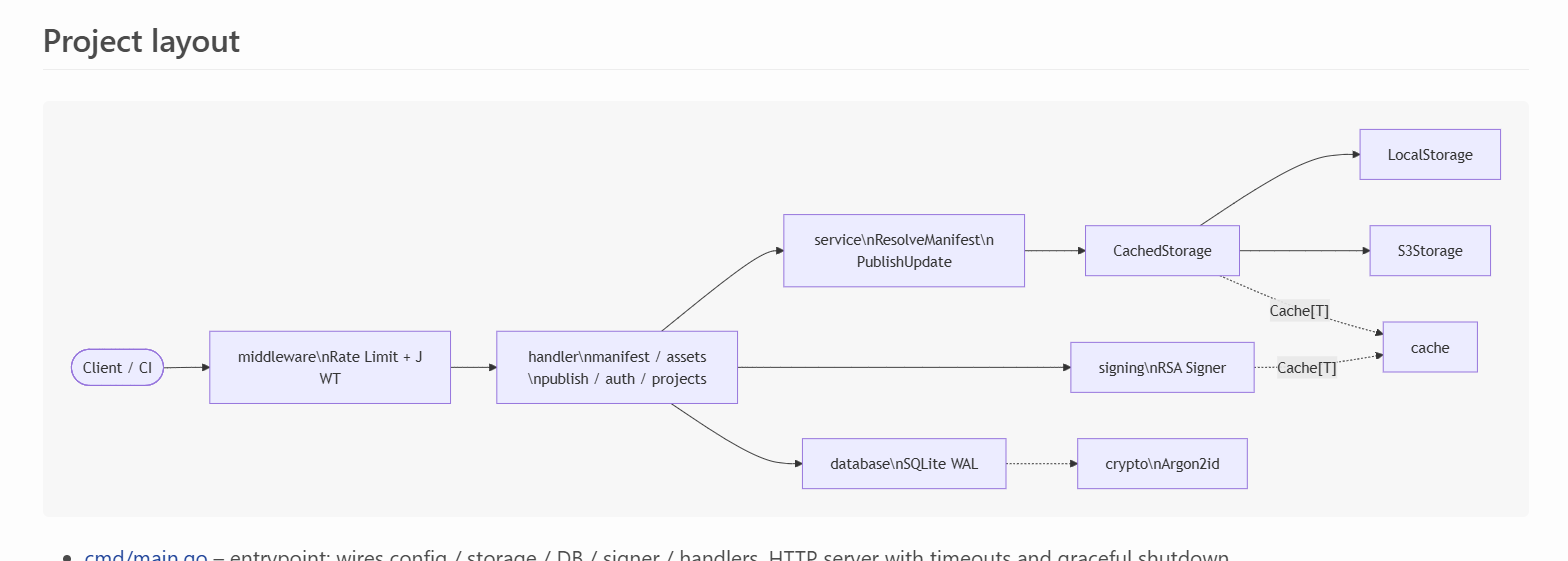1568x561 pixels.
Task: Select the database SQLite WAL node
Action: [903, 463]
